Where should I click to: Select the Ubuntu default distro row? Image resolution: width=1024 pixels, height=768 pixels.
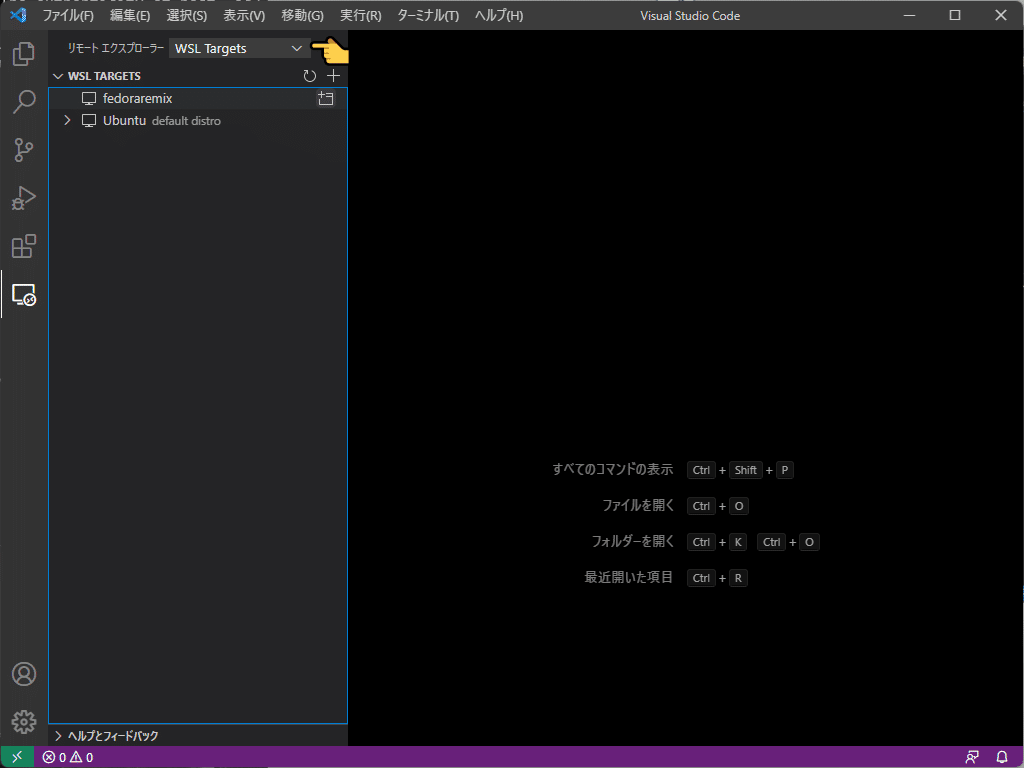tap(198, 121)
